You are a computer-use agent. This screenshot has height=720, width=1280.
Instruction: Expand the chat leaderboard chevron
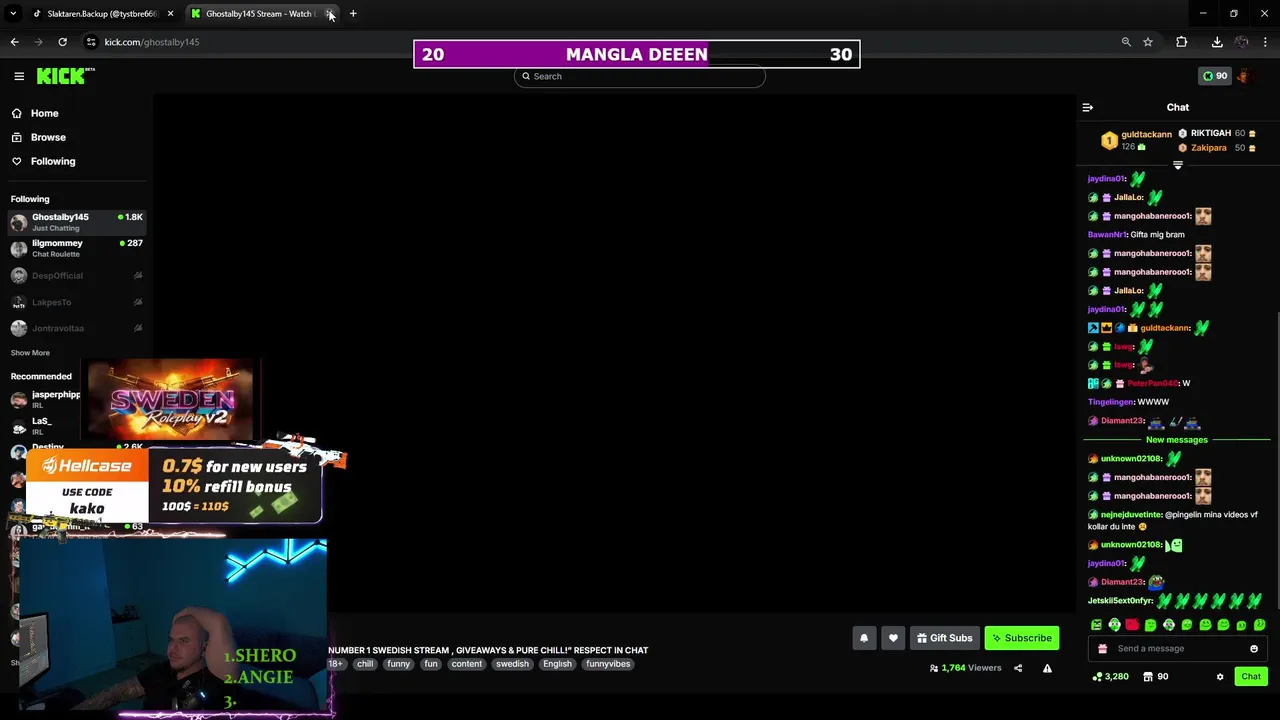point(1178,165)
